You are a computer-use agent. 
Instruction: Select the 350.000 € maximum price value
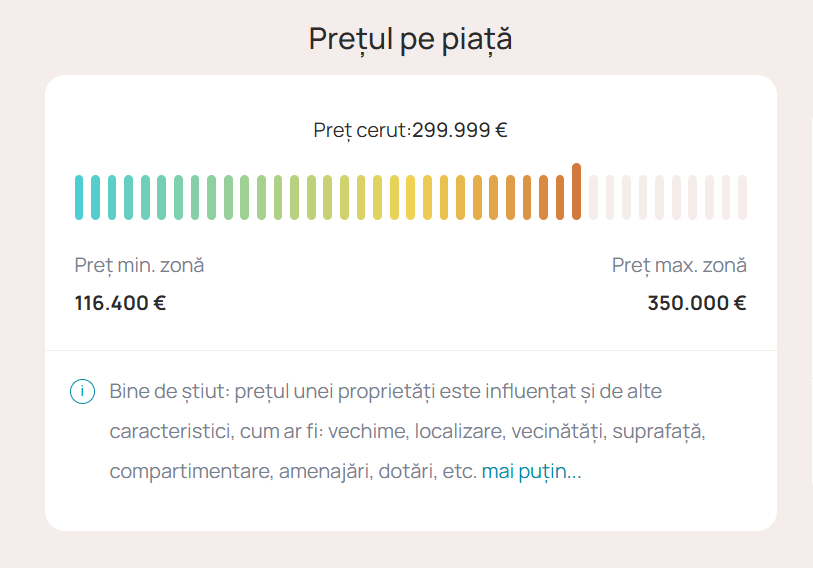(696, 303)
